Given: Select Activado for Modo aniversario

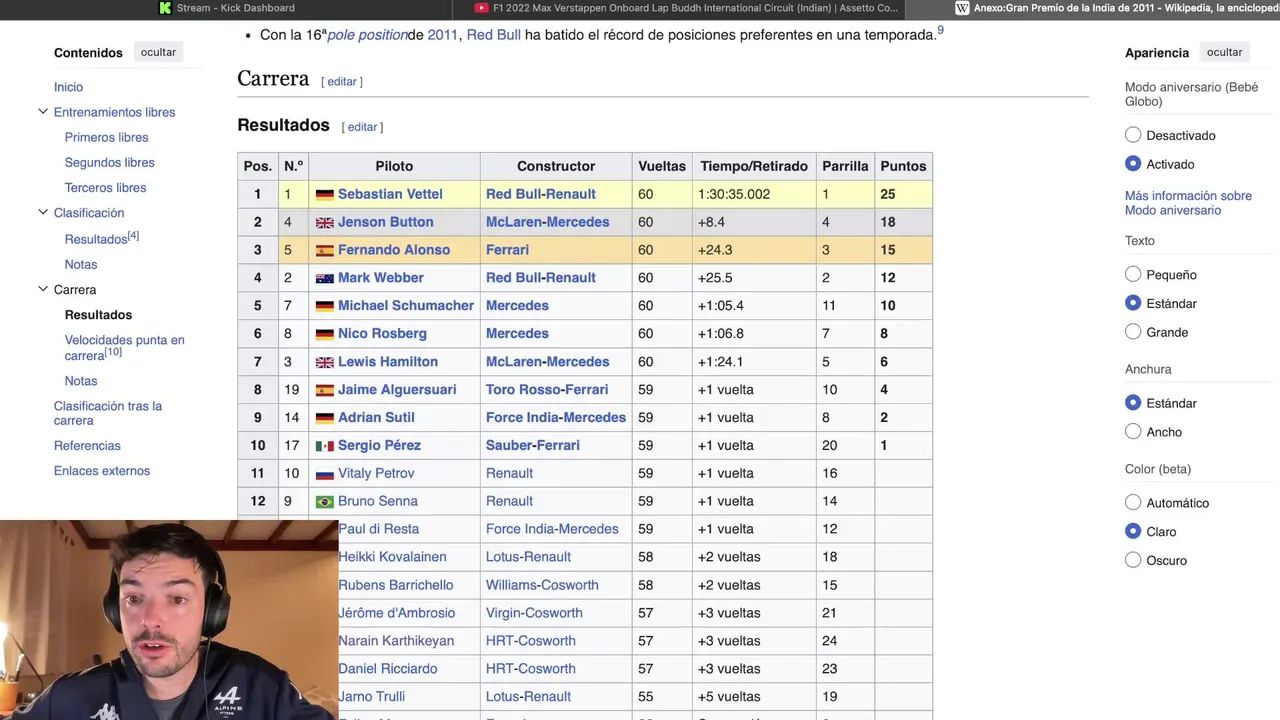Looking at the screenshot, I should (x=1133, y=164).
